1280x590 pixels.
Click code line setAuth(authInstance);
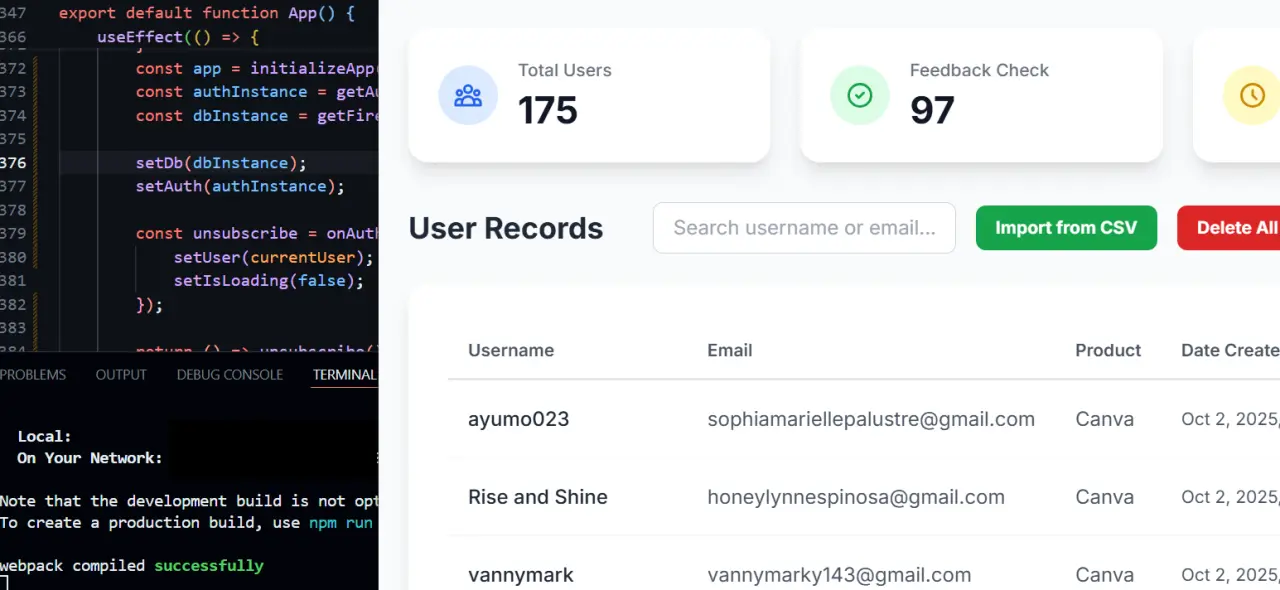click(x=240, y=186)
